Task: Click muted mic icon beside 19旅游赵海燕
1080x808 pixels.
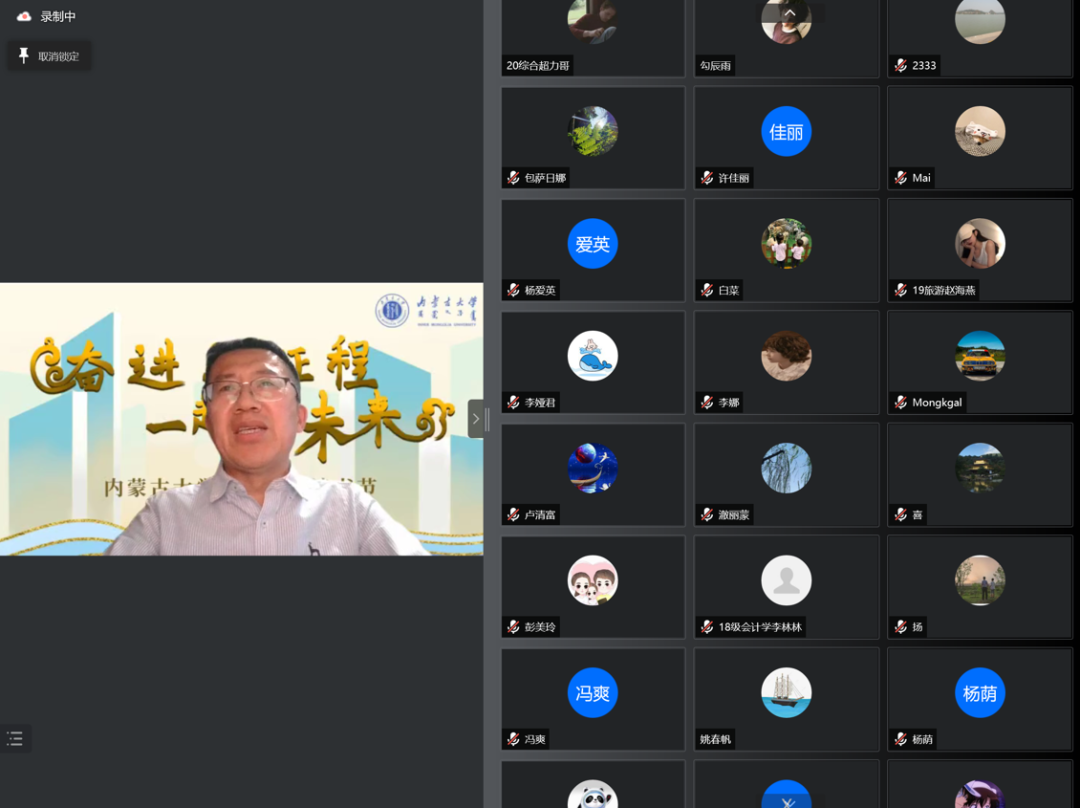Action: click(x=900, y=290)
